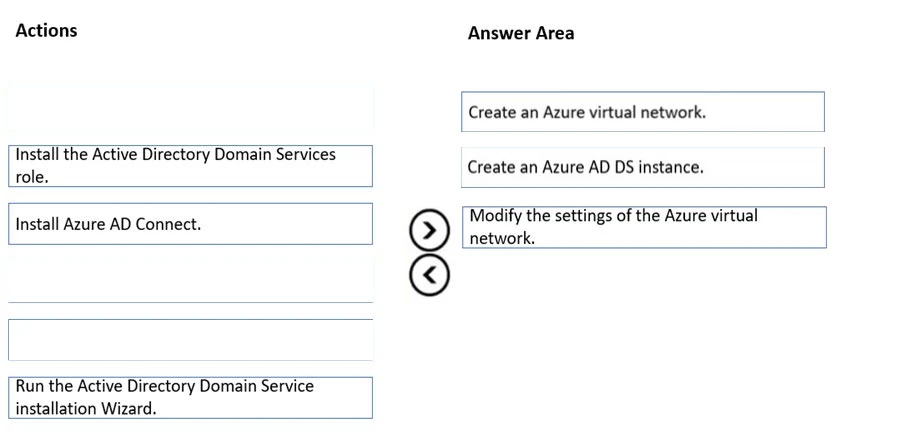Click the 'Answer Area' heading
The height and width of the screenshot is (438, 905).
[521, 33]
